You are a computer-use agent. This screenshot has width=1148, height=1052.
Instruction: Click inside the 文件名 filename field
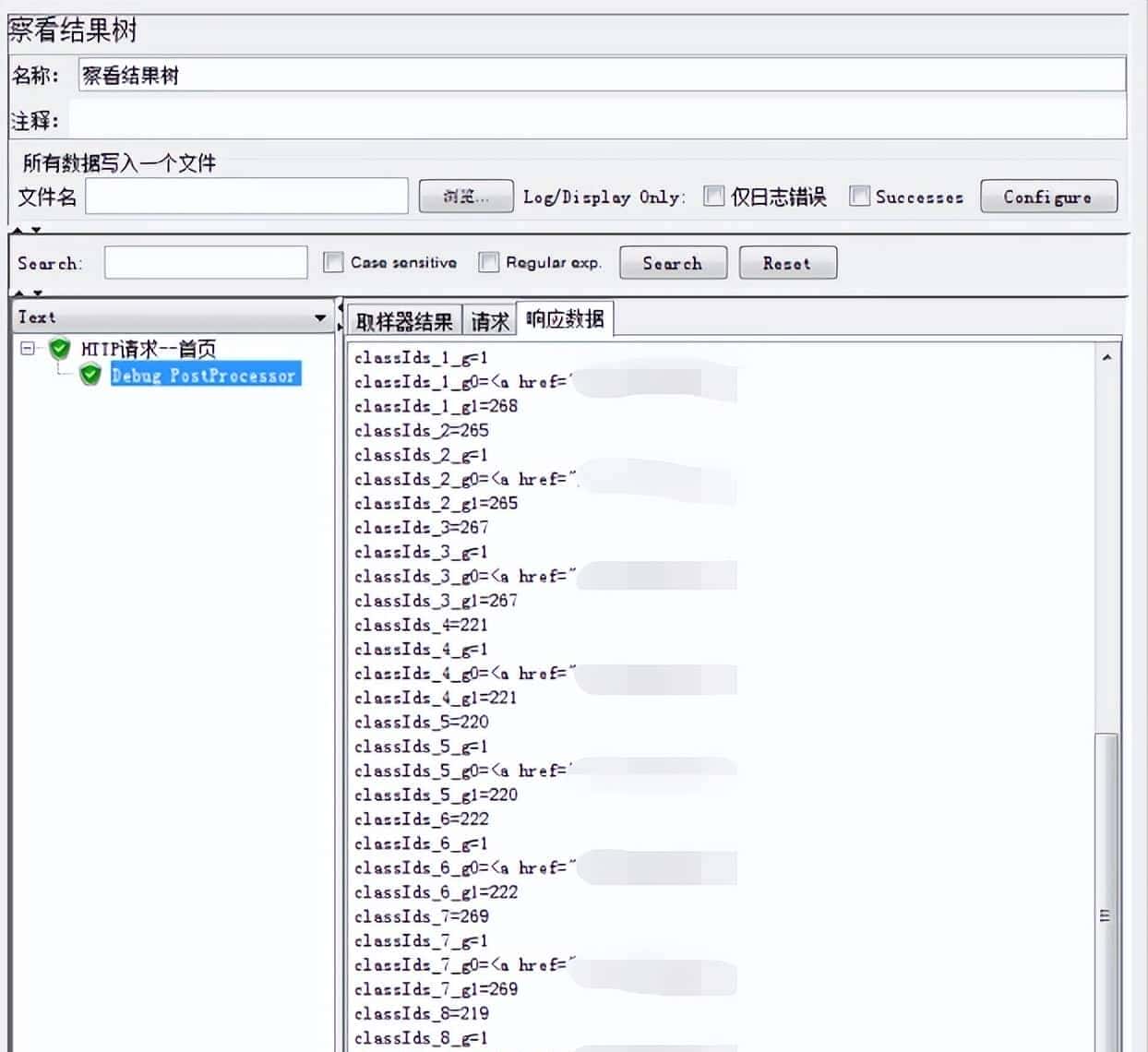pos(245,196)
